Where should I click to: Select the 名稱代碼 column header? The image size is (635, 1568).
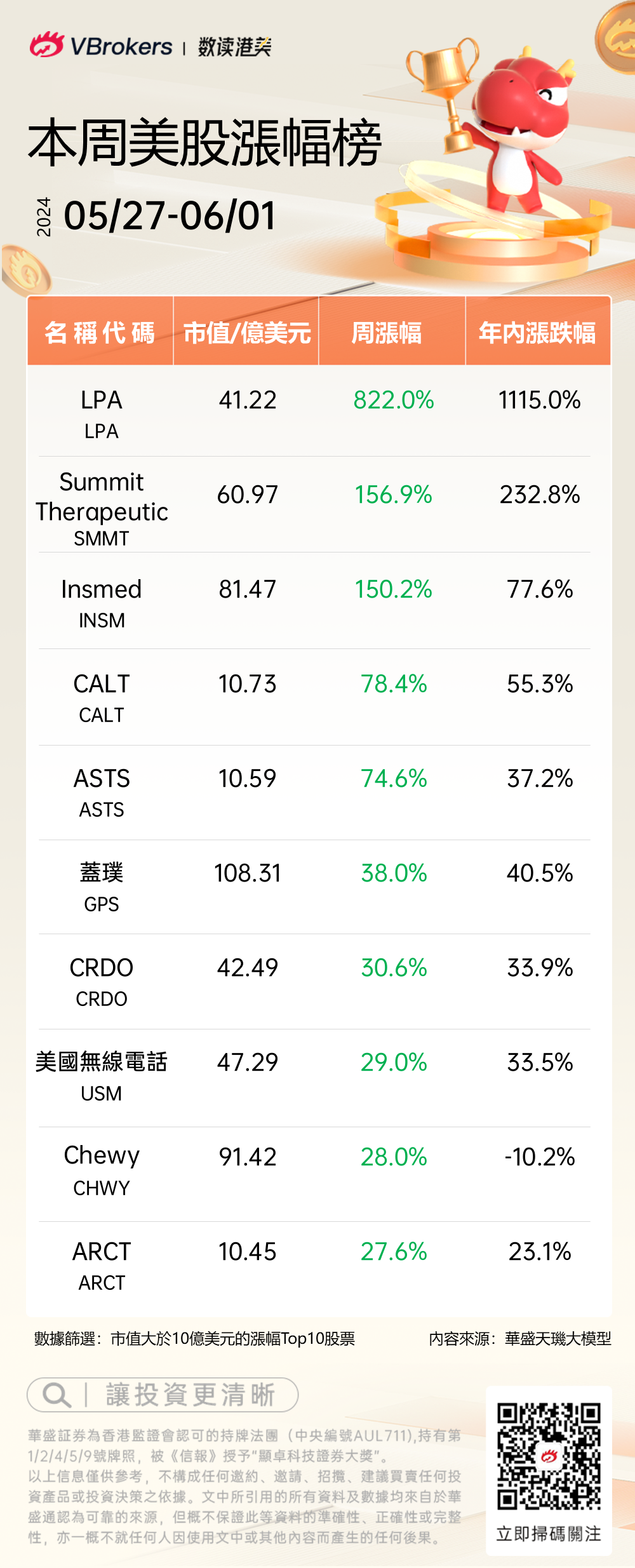pyautogui.click(x=100, y=332)
